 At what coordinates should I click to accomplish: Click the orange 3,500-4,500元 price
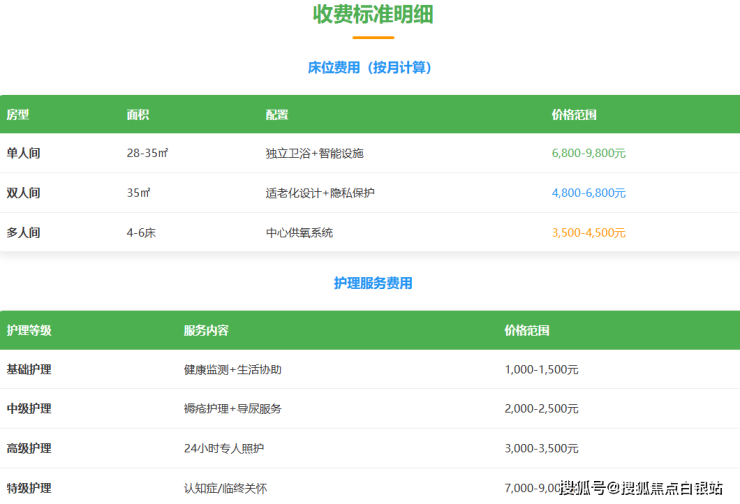(x=588, y=233)
